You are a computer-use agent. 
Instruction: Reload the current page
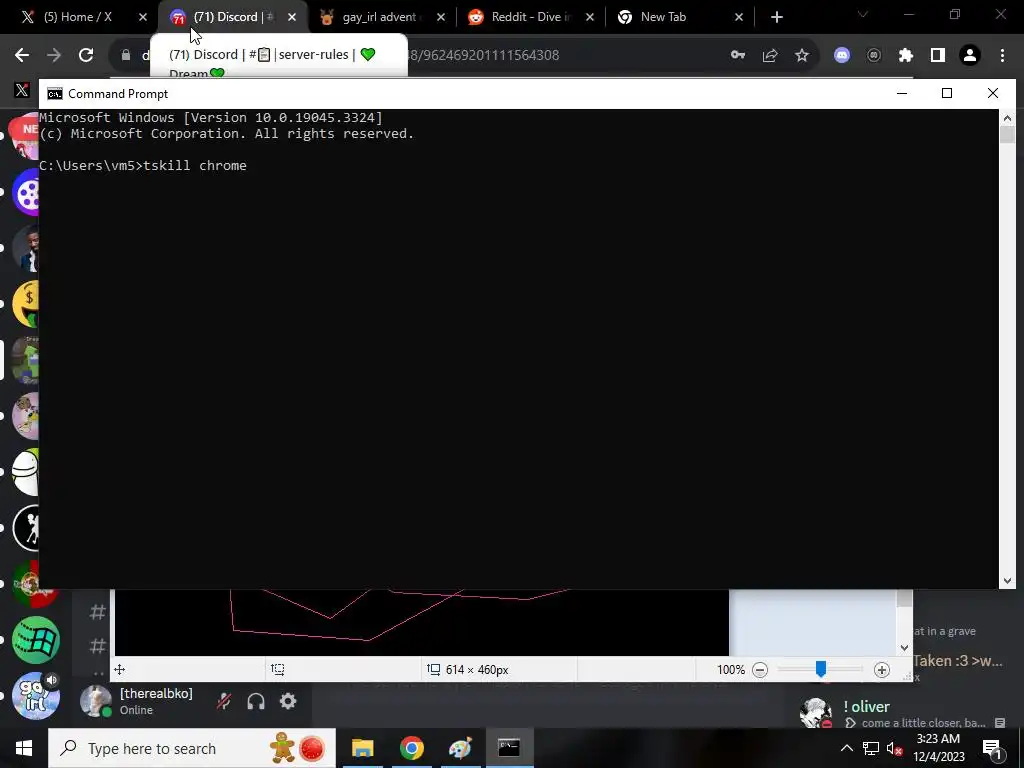coord(86,55)
